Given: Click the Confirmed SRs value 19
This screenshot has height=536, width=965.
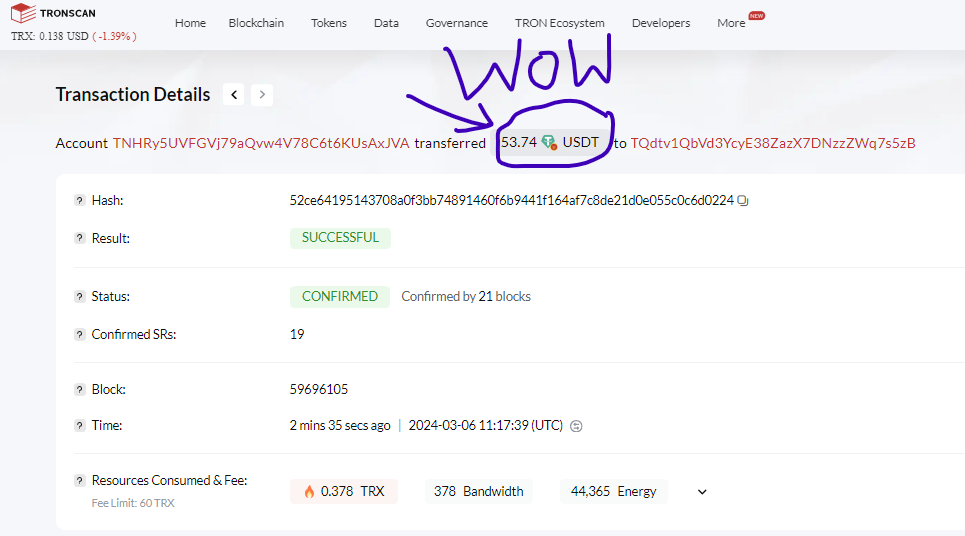Looking at the screenshot, I should tap(297, 334).
